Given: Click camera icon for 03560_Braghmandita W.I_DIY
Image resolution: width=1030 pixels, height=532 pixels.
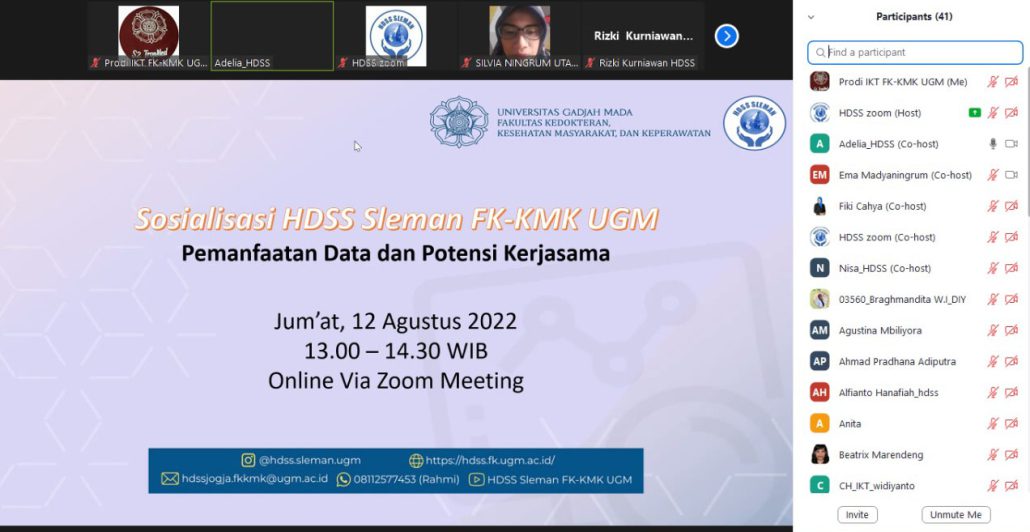Looking at the screenshot, I should tap(1011, 299).
